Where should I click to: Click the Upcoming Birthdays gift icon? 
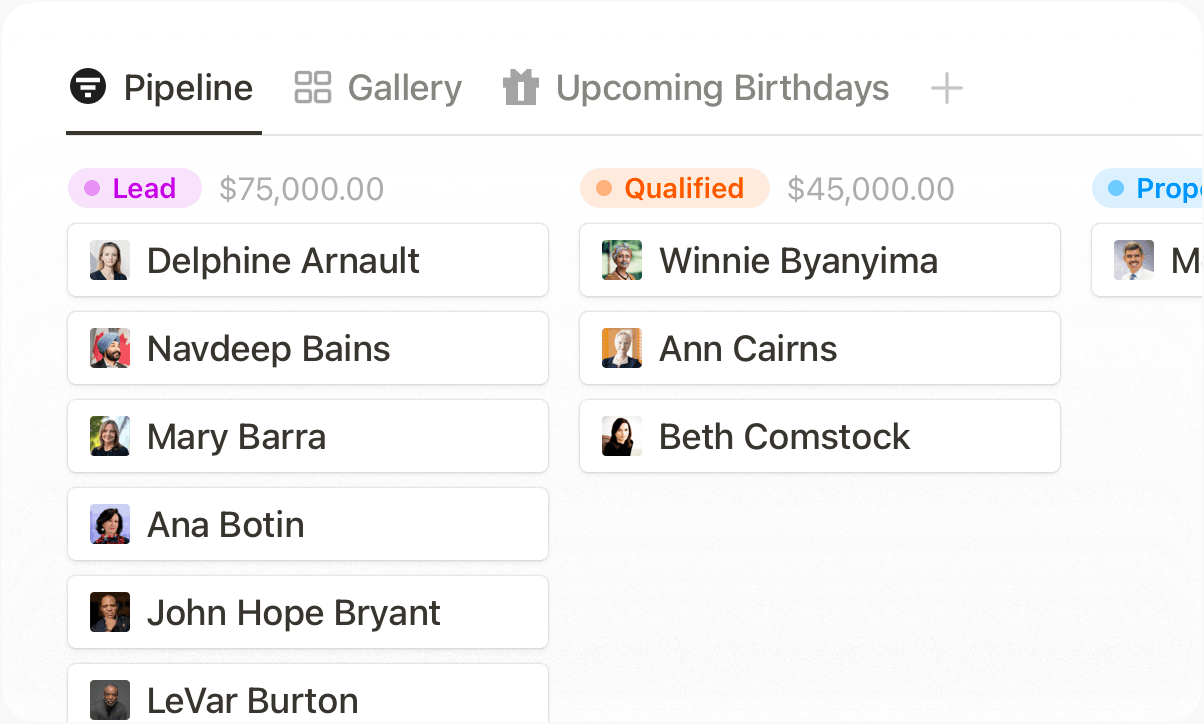point(520,88)
